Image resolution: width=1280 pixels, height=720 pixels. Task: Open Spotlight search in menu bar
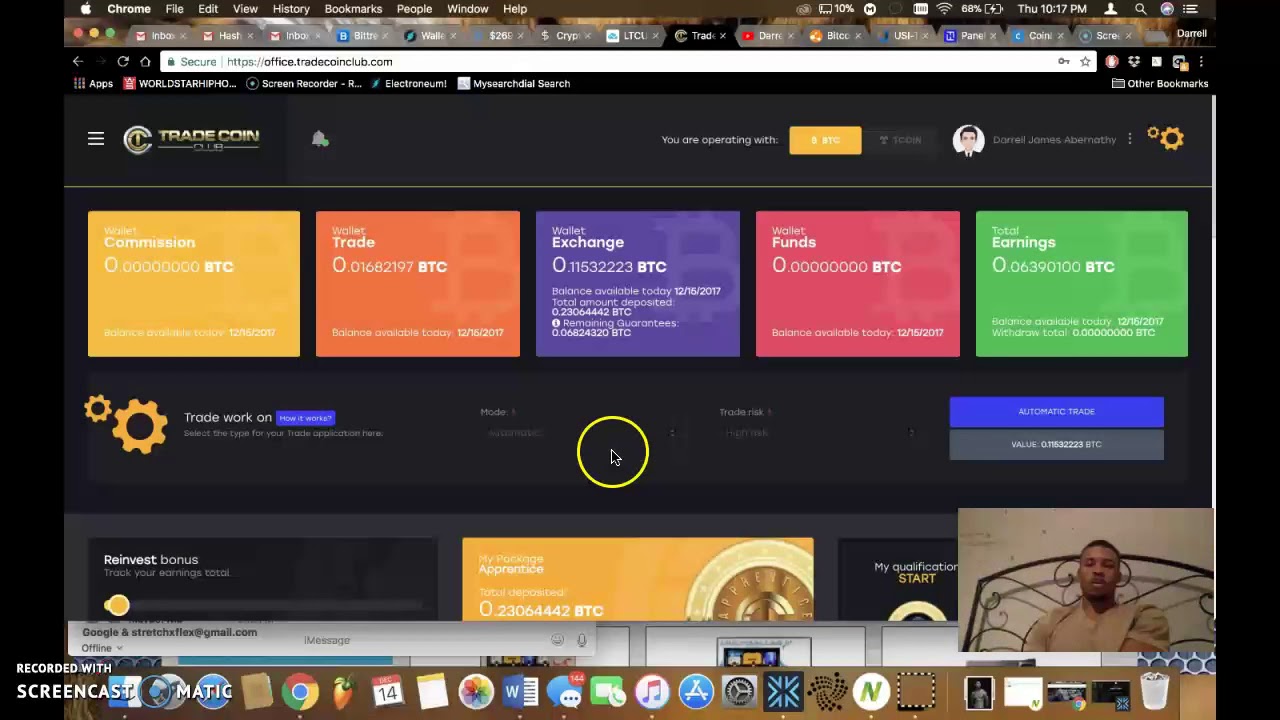click(1140, 9)
